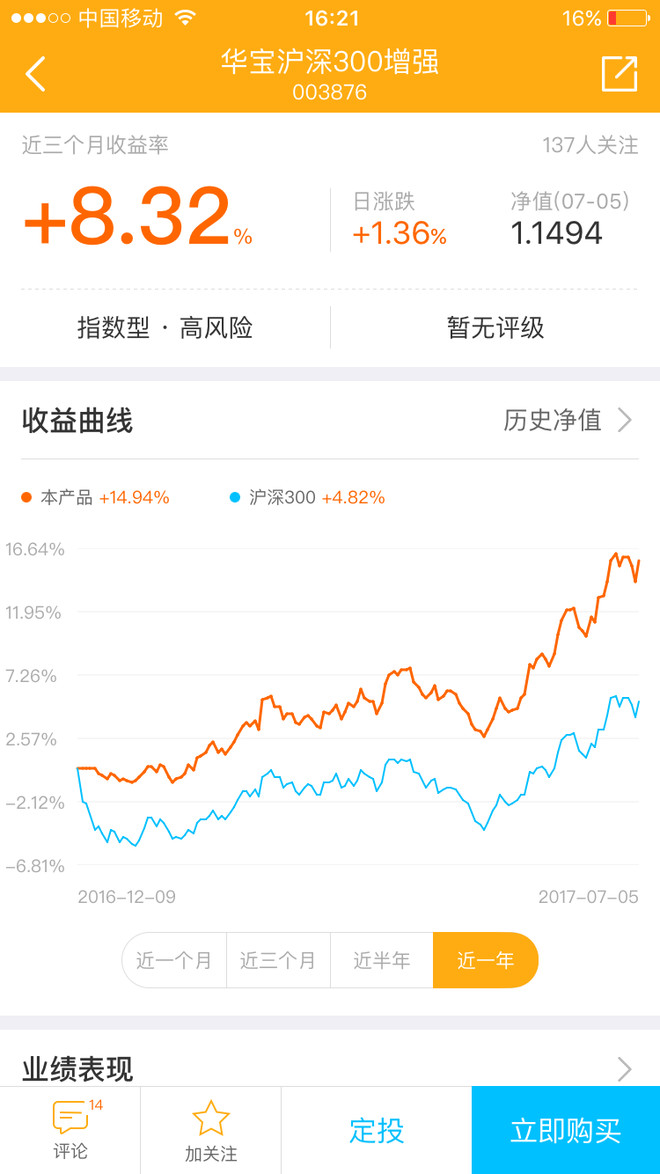Open the 评论 section via bottom bar icon
660x1174 pixels.
click(x=68, y=1126)
